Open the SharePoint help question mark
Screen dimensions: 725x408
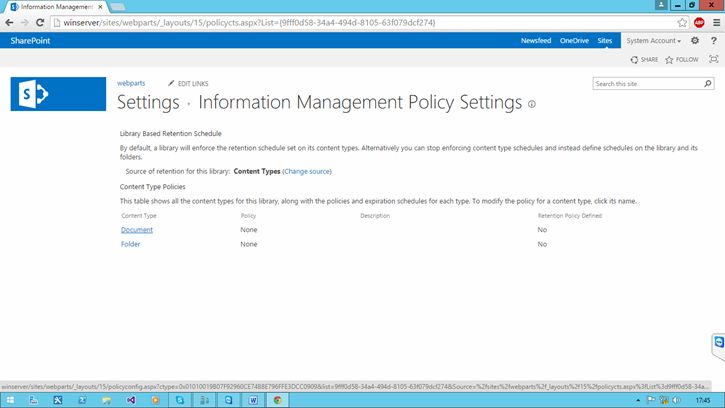(x=713, y=41)
